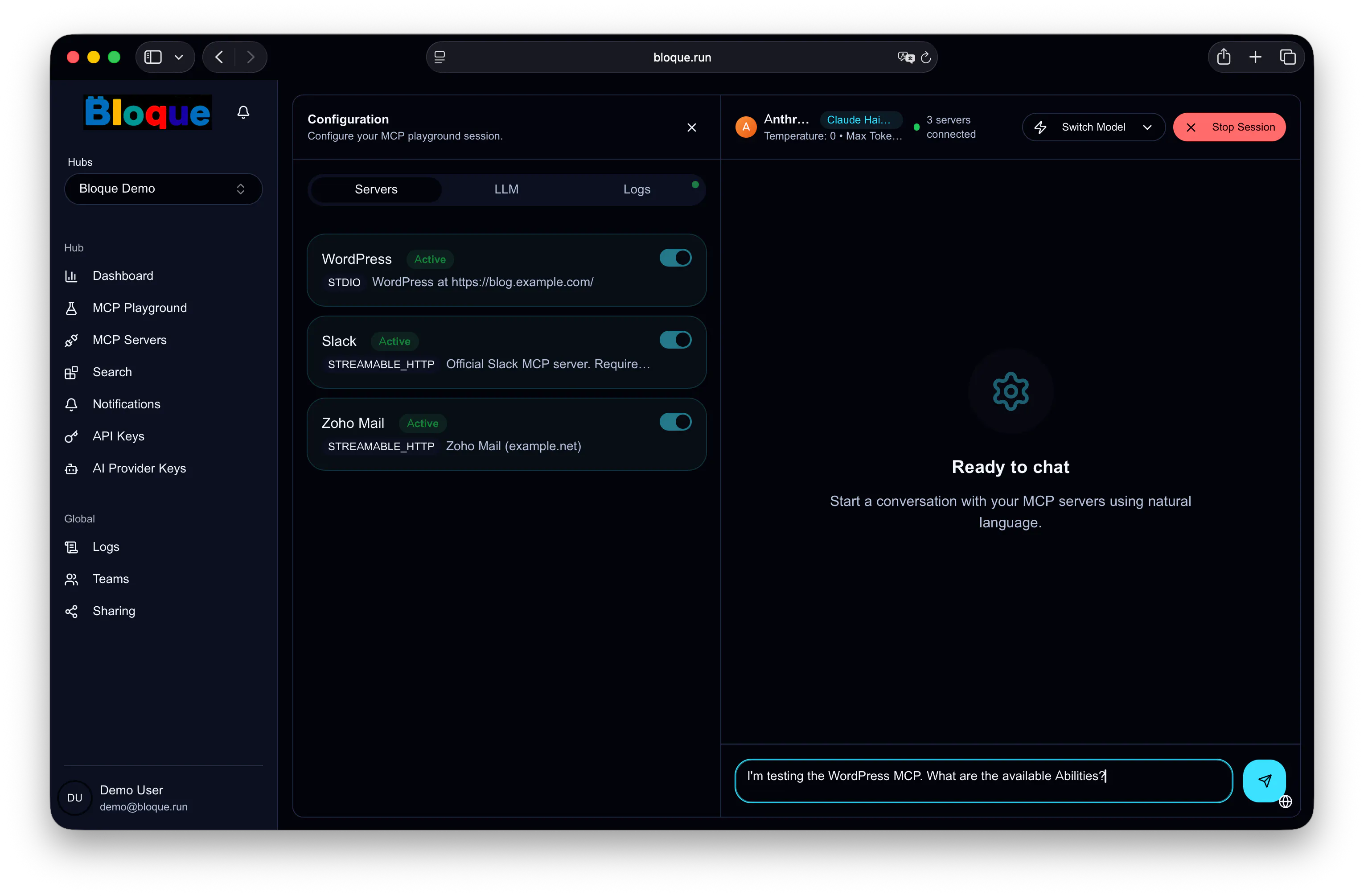Click the browser forward arrow
1364x896 pixels.
pyautogui.click(x=251, y=57)
